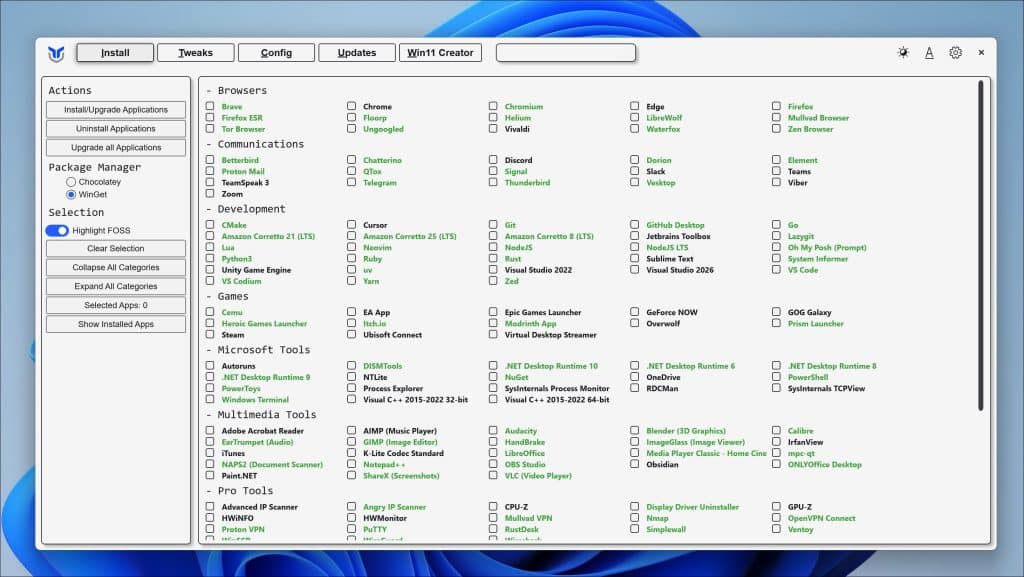Check the VLC (Video Player) checkbox

click(x=493, y=475)
